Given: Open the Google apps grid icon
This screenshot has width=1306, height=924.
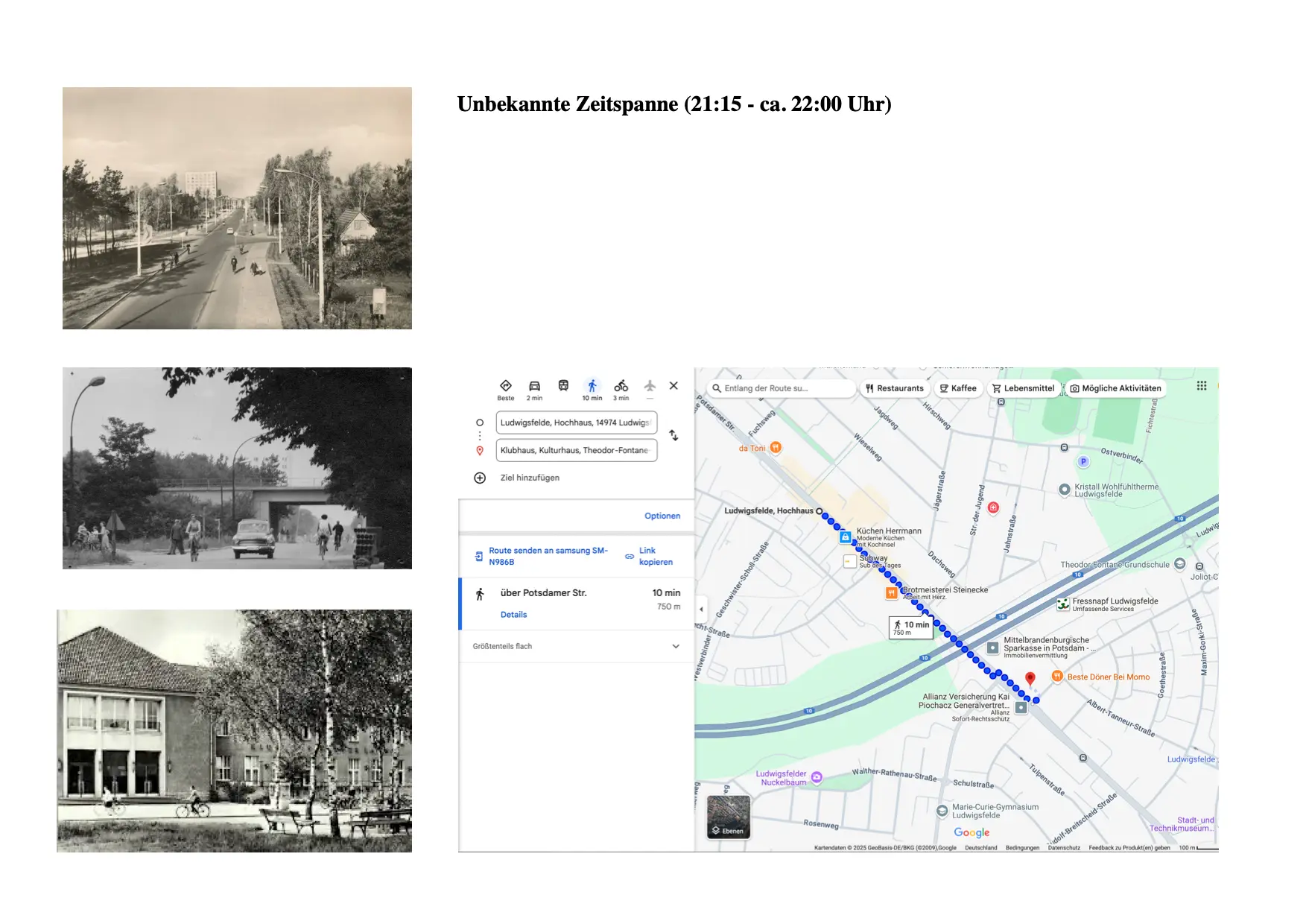Looking at the screenshot, I should (x=1202, y=385).
